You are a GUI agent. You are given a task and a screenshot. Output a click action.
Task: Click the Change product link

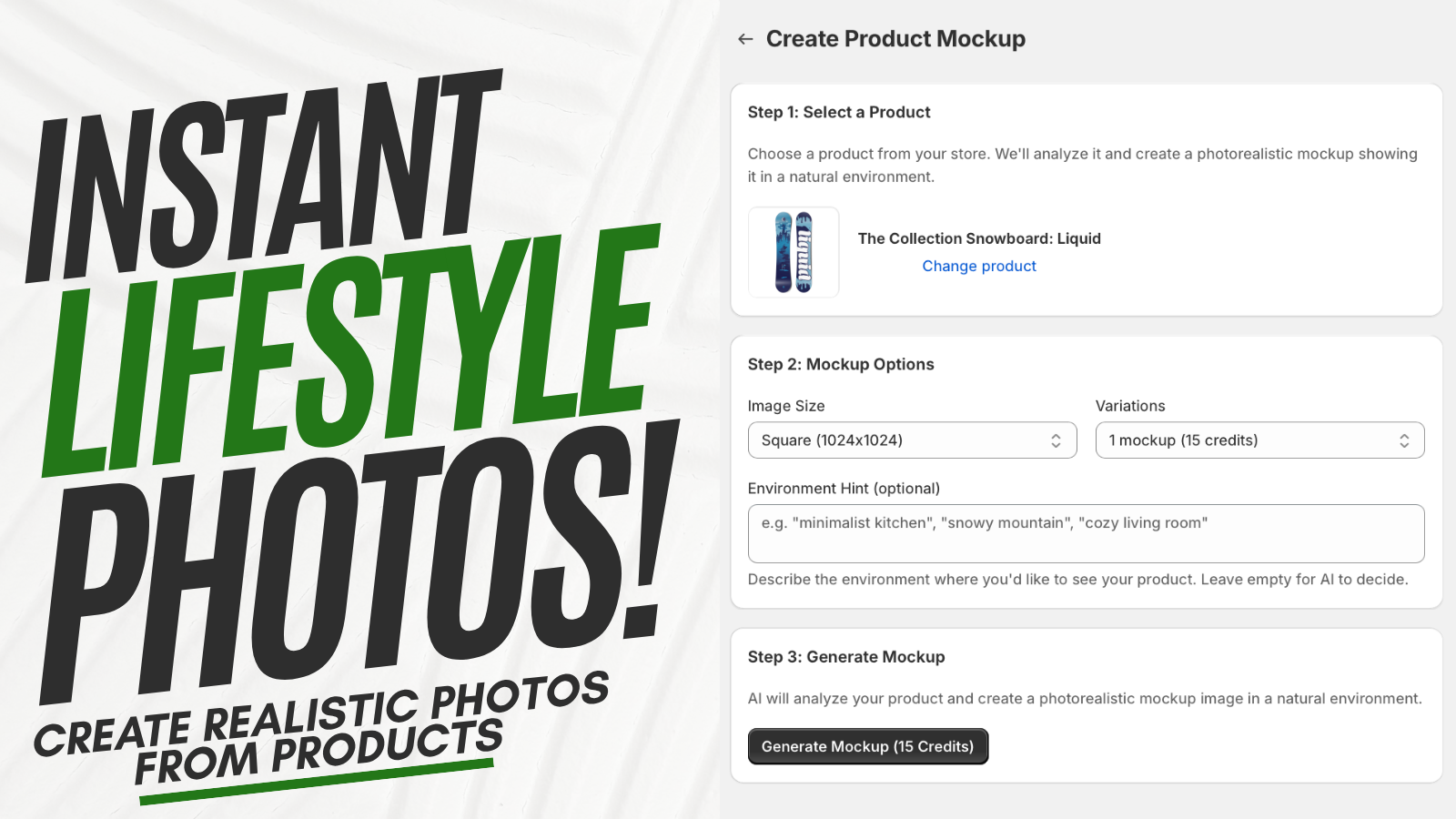(979, 266)
